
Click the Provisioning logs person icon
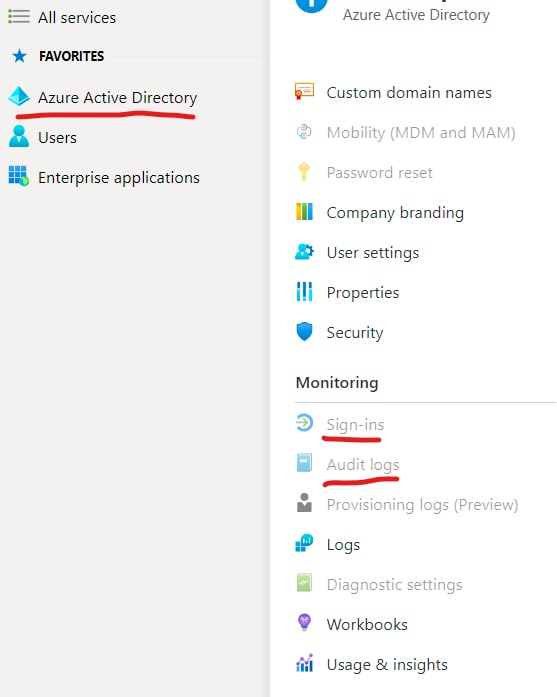[304, 502]
